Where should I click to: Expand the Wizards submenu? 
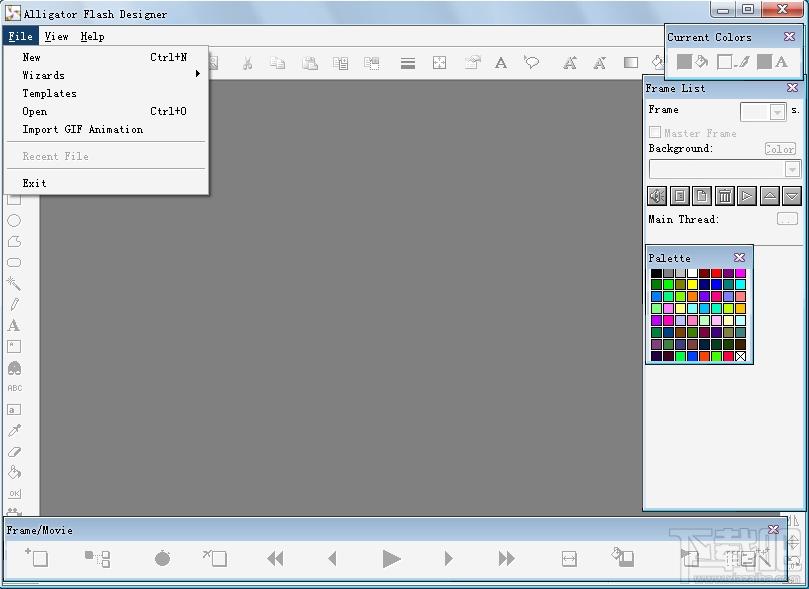point(105,75)
